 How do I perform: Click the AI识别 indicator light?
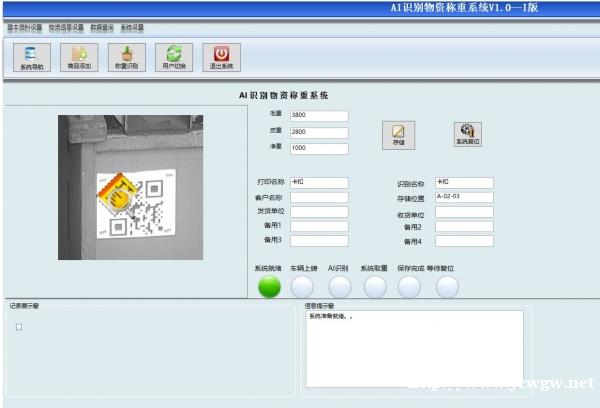point(339,287)
